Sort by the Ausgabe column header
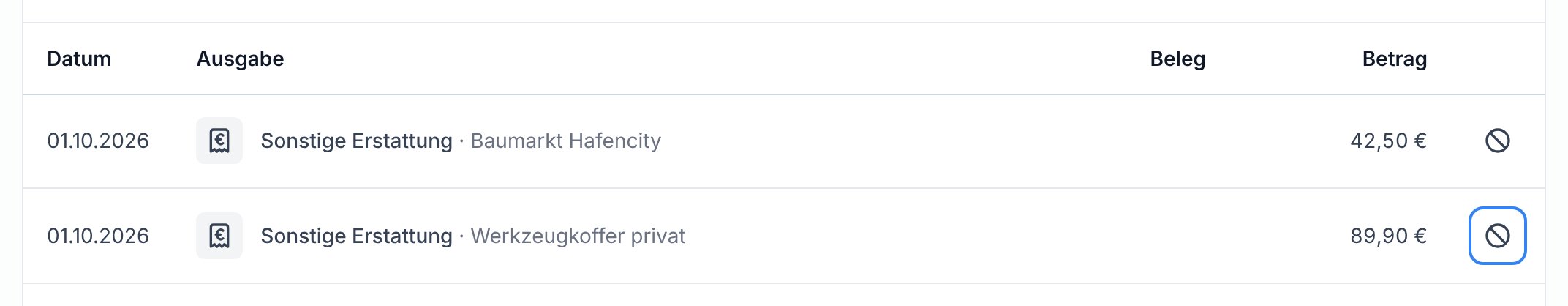Image resolution: width=1568 pixels, height=306 pixels. (x=240, y=59)
